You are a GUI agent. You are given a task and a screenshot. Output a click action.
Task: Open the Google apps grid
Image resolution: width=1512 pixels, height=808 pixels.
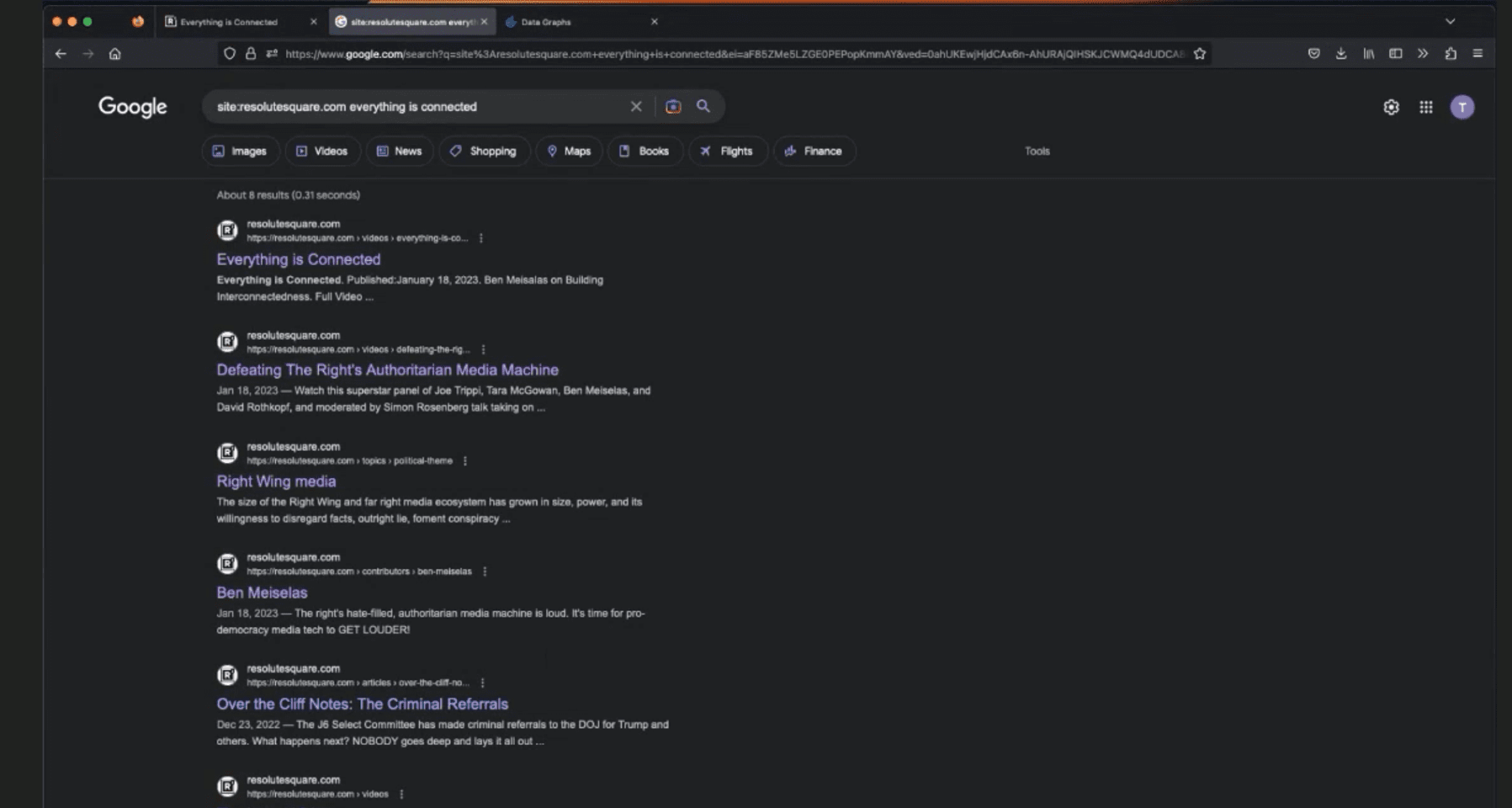[x=1426, y=107]
